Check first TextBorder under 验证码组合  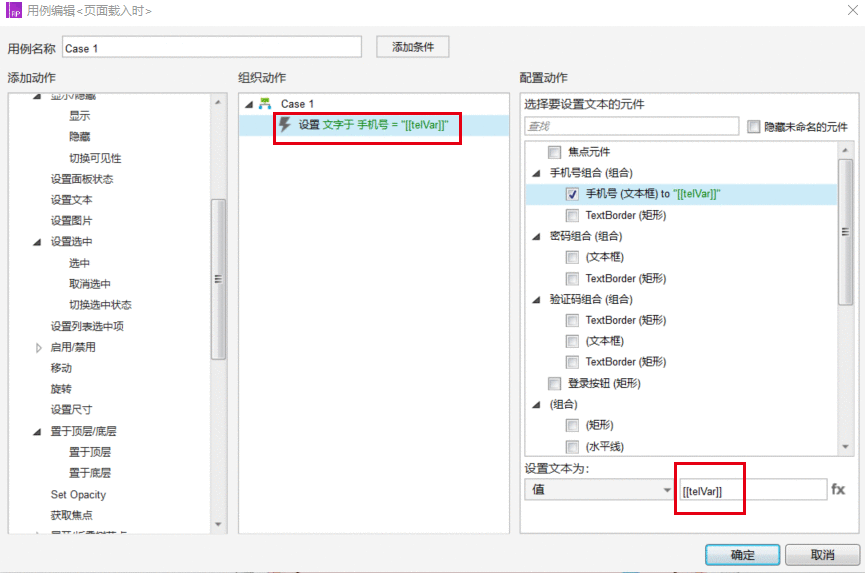572,320
